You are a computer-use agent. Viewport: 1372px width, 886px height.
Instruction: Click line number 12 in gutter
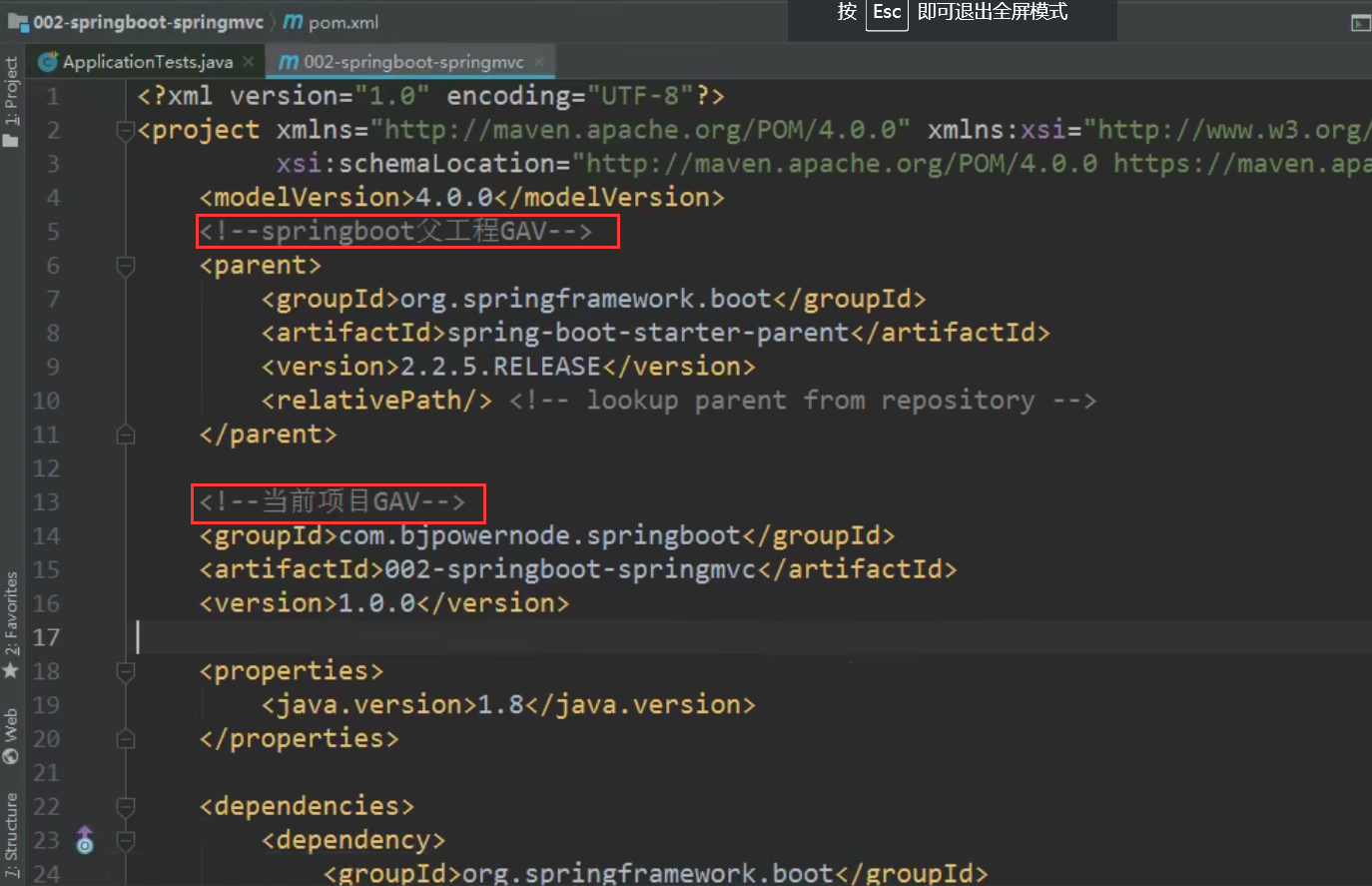pyautogui.click(x=46, y=468)
